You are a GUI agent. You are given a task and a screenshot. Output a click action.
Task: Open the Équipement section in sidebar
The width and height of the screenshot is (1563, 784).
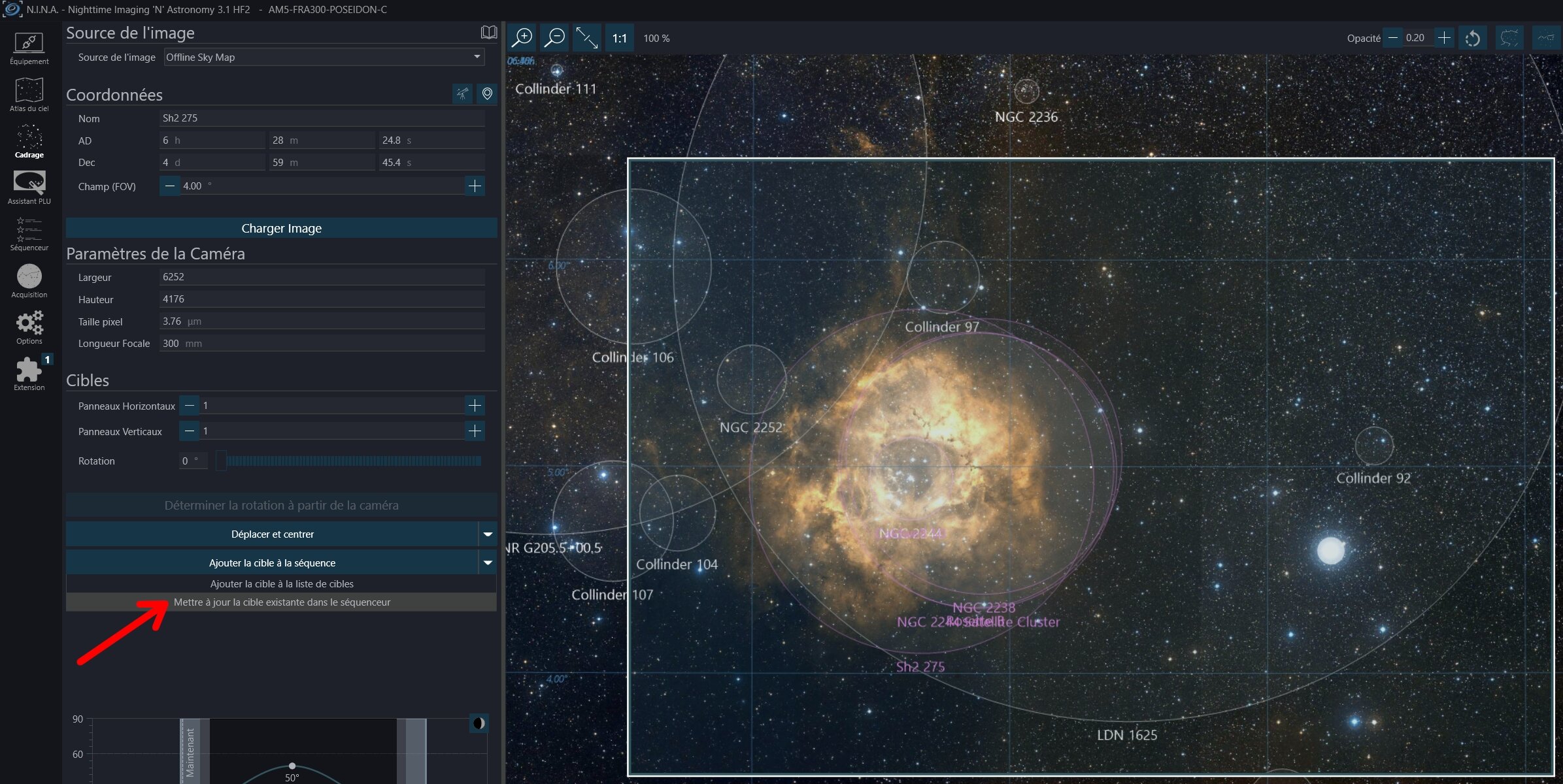(29, 48)
